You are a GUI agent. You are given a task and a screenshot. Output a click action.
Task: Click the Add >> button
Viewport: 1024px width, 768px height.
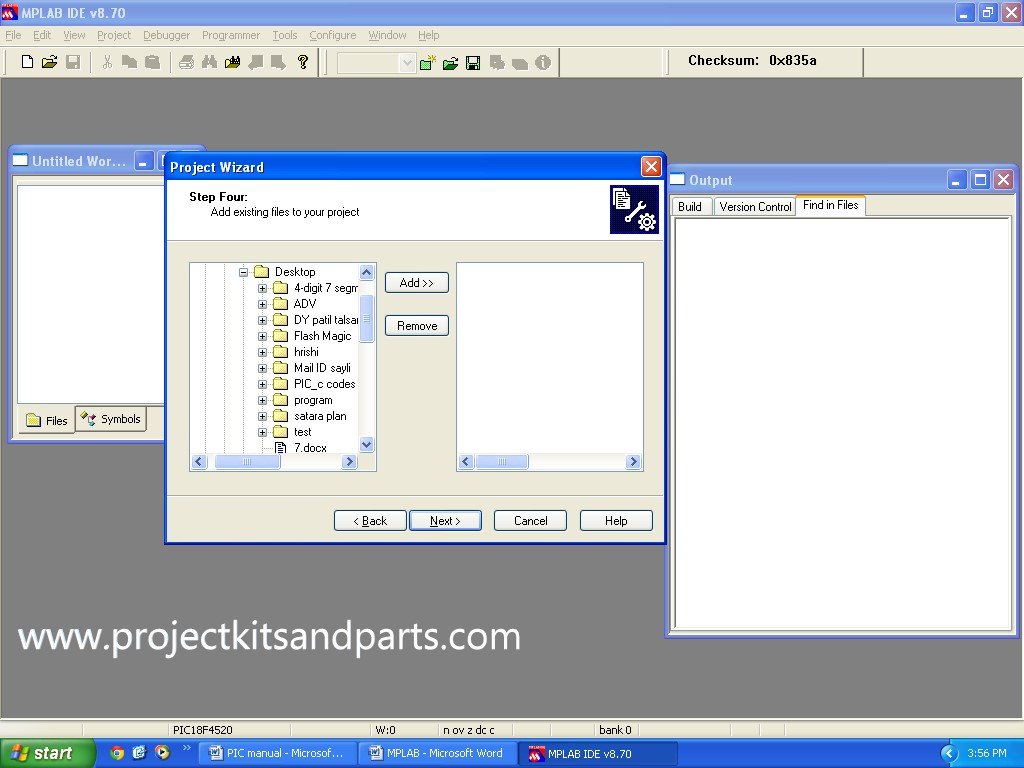point(417,283)
